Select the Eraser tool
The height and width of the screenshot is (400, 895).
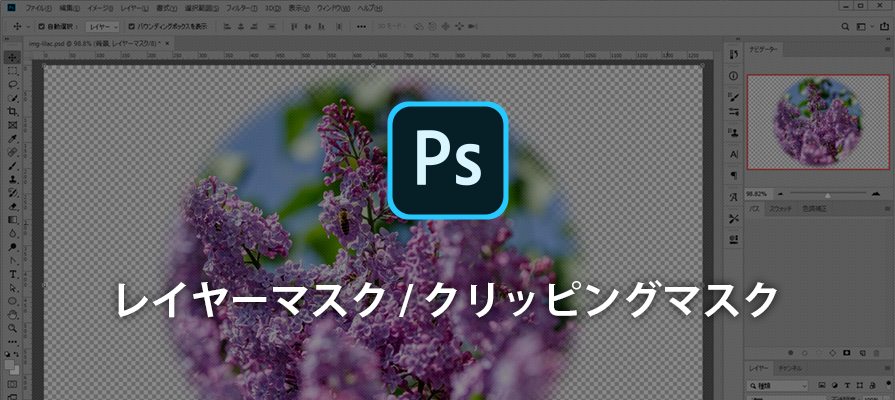[x=13, y=207]
